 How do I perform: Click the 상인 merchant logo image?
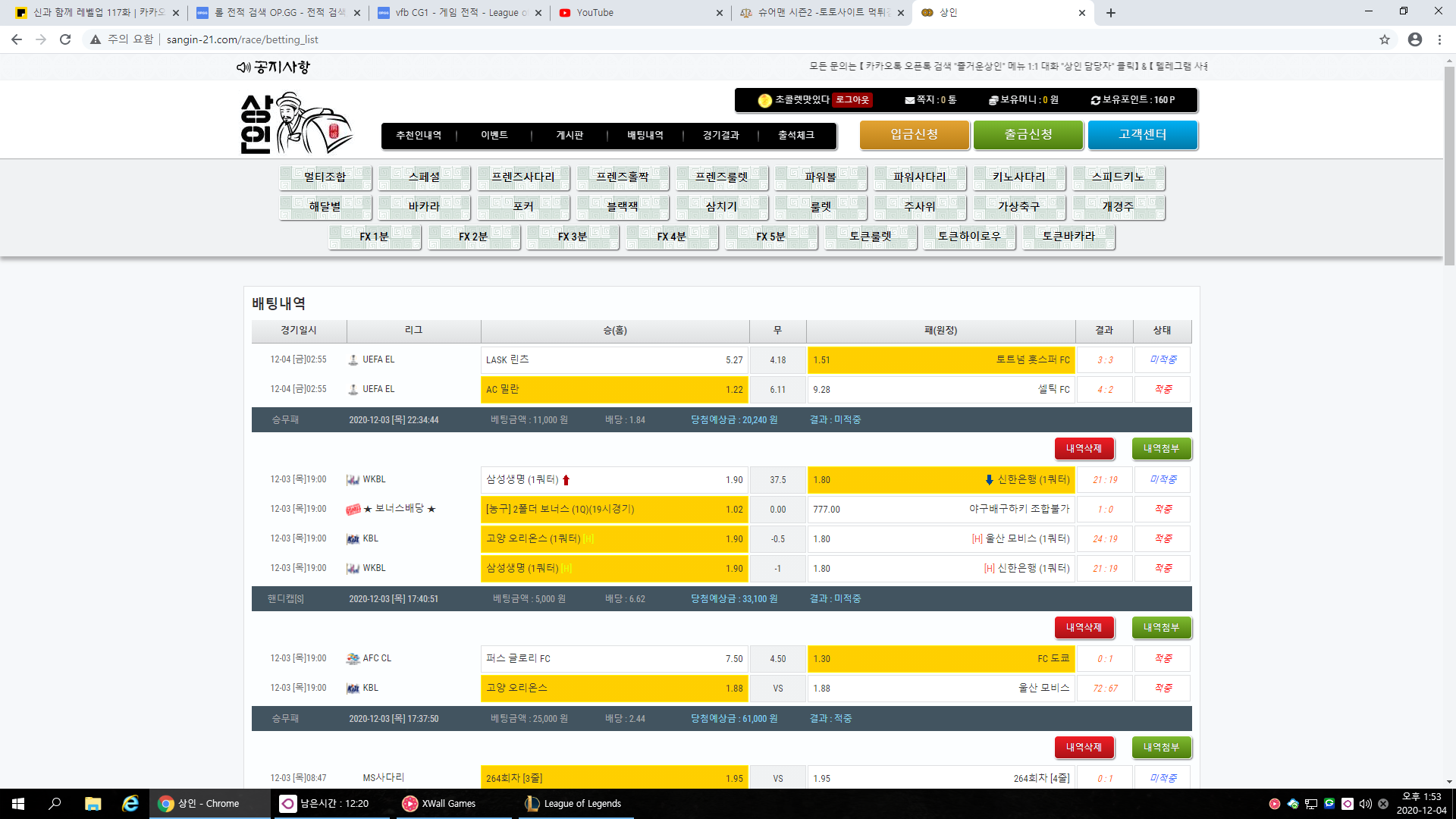click(296, 124)
